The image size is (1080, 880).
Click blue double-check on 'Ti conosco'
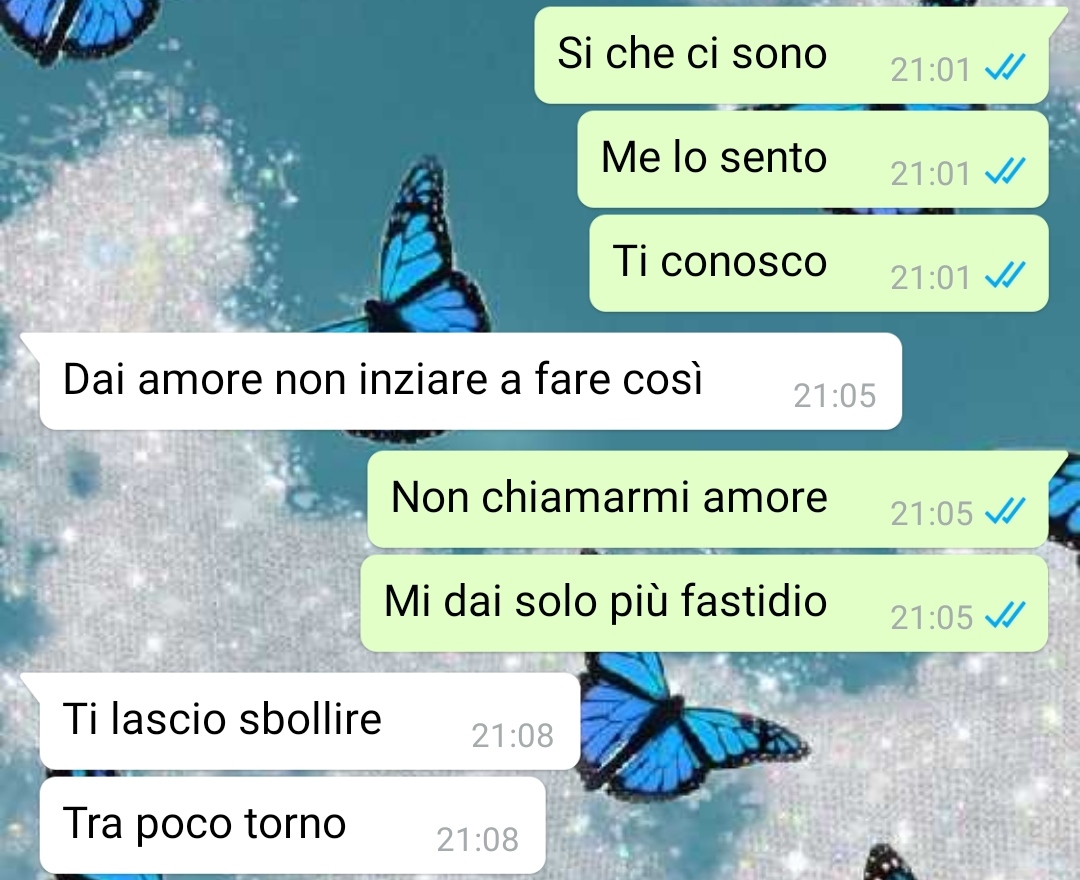1005,276
